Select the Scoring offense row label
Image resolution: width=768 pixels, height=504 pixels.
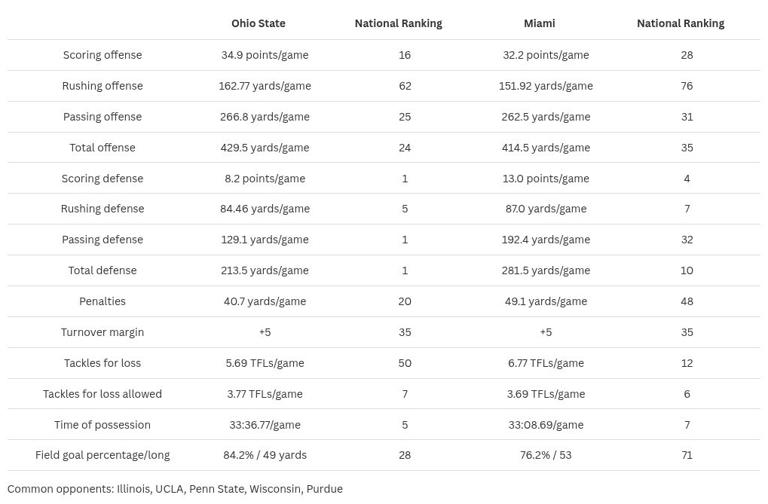tap(102, 55)
